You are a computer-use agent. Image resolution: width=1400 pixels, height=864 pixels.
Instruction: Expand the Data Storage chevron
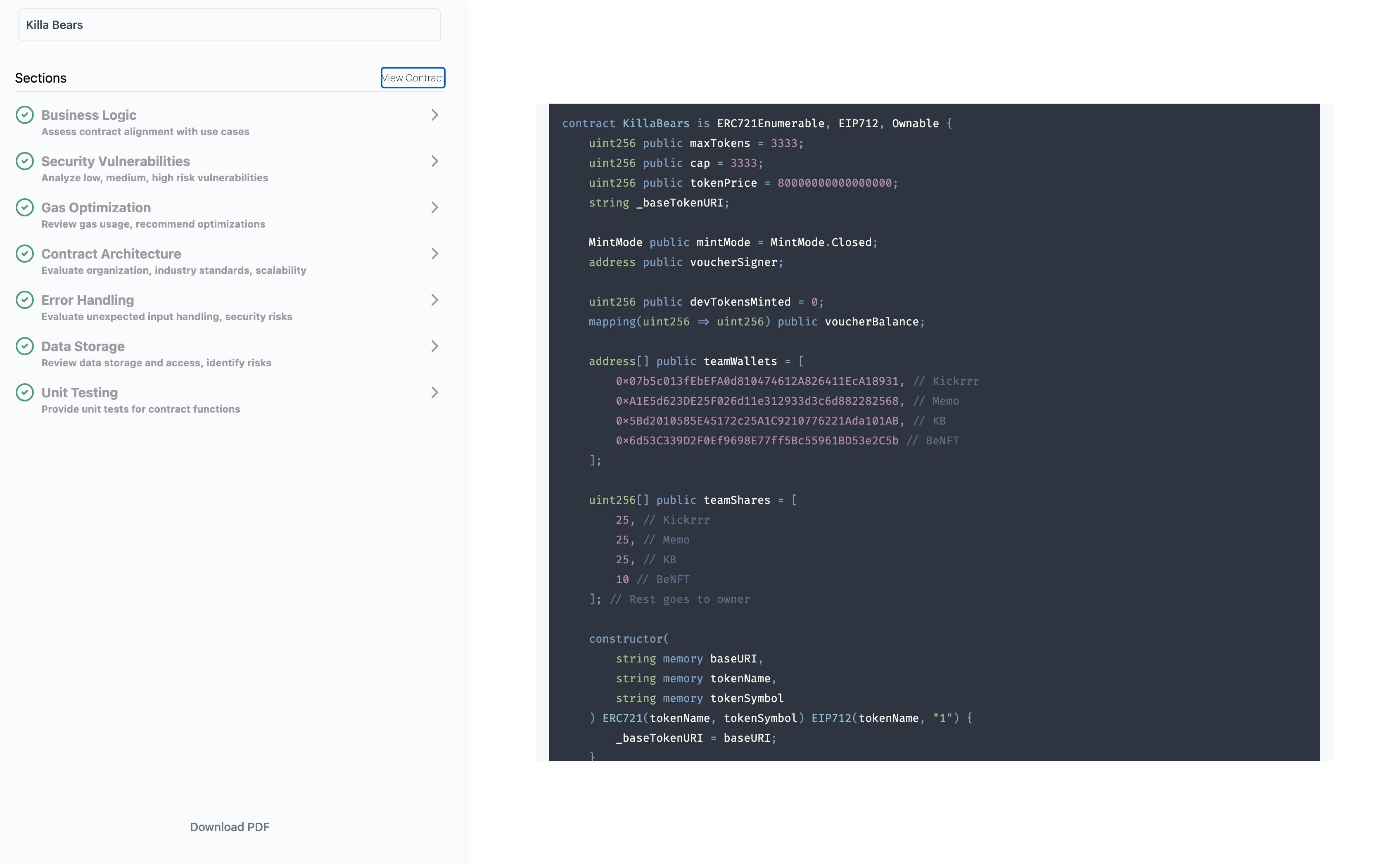coord(435,346)
